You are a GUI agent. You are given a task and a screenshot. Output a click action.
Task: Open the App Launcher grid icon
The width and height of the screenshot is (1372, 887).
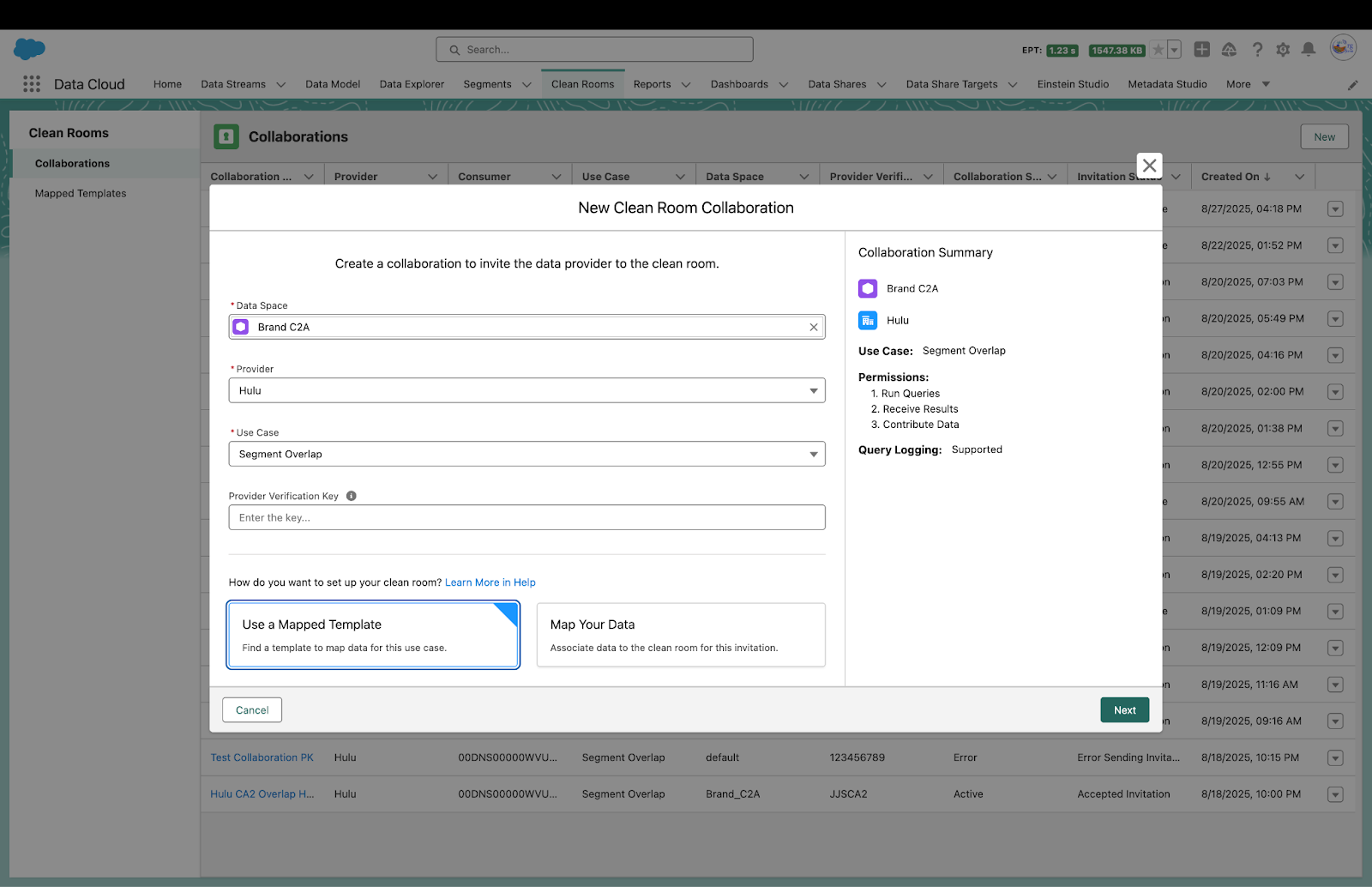[32, 84]
